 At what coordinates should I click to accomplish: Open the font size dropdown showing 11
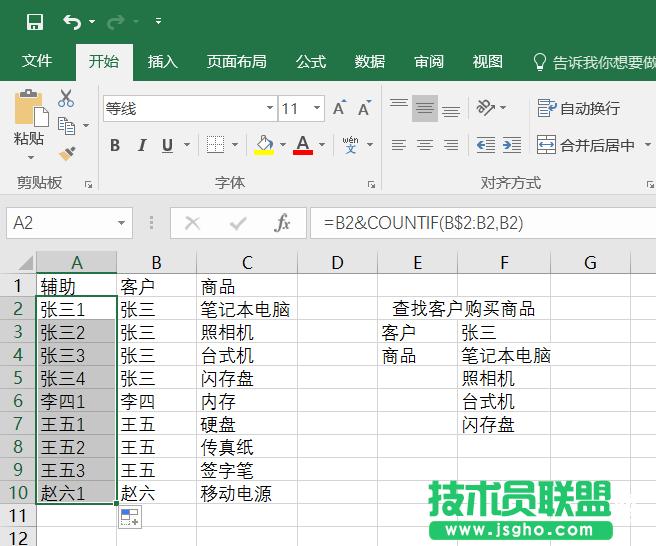[x=317, y=108]
